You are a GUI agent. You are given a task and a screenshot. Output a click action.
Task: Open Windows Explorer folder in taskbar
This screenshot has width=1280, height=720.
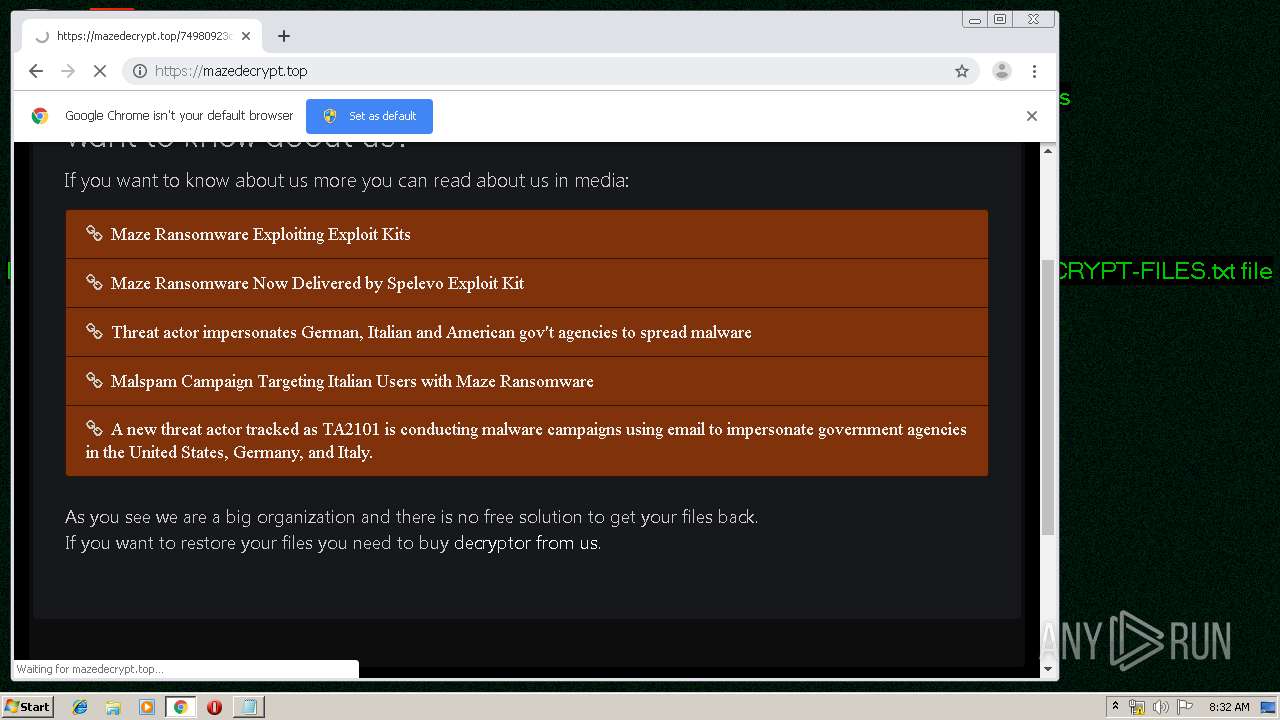pos(113,707)
